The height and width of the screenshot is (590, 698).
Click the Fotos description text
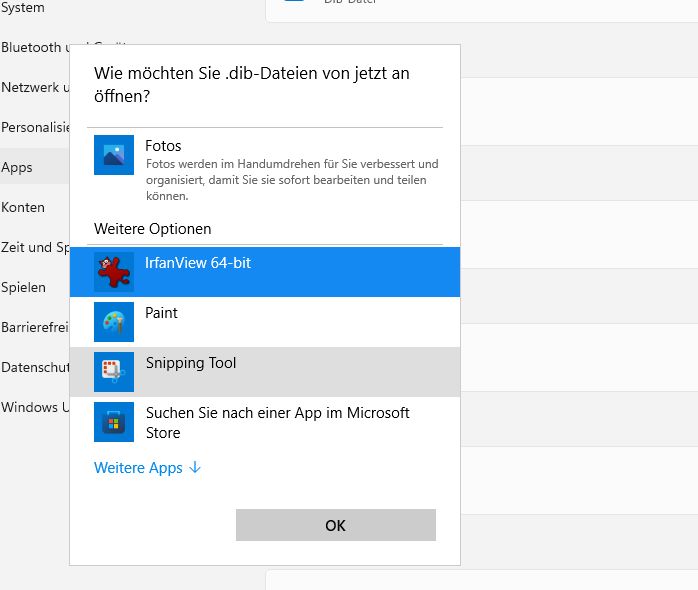(x=292, y=180)
